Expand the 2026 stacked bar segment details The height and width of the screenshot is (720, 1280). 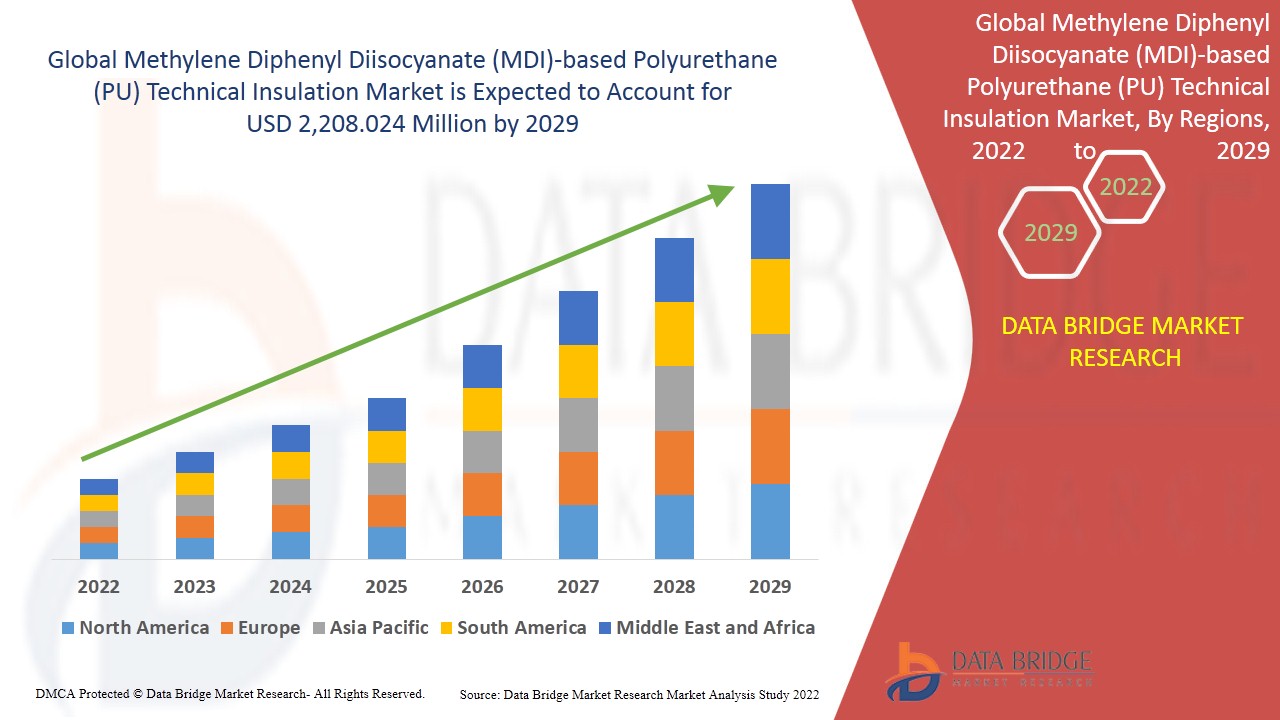click(x=482, y=450)
